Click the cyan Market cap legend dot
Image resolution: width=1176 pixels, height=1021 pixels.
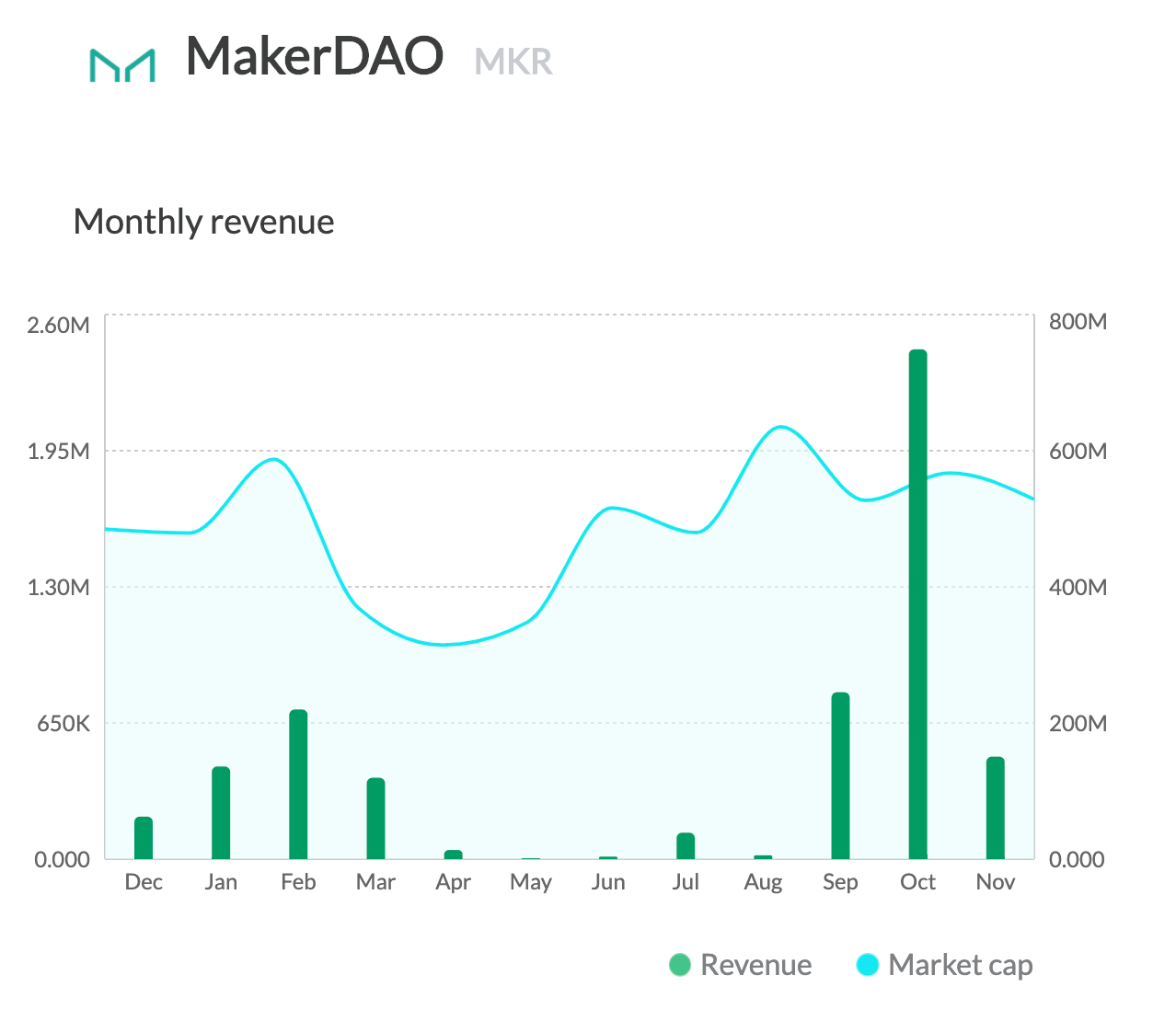[x=867, y=965]
